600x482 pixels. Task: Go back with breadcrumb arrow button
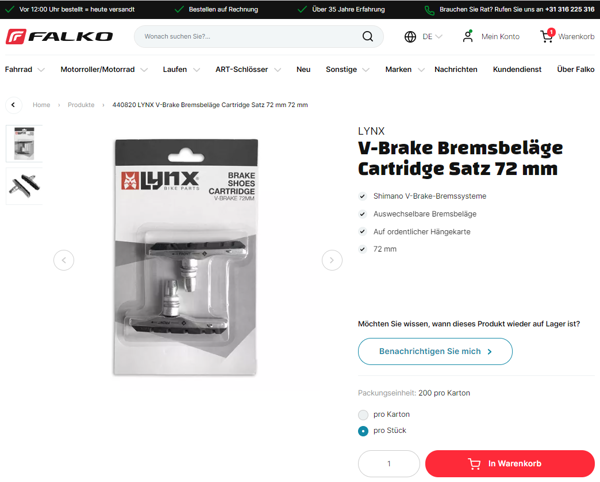13,105
